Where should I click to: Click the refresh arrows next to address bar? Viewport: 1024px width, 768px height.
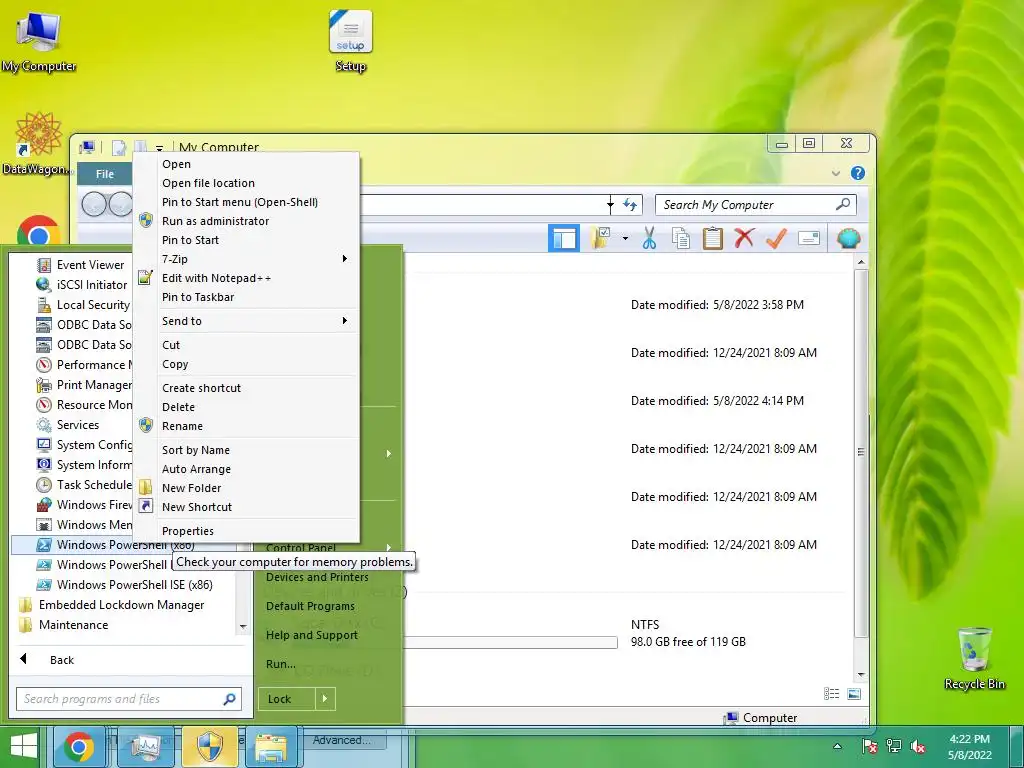630,204
